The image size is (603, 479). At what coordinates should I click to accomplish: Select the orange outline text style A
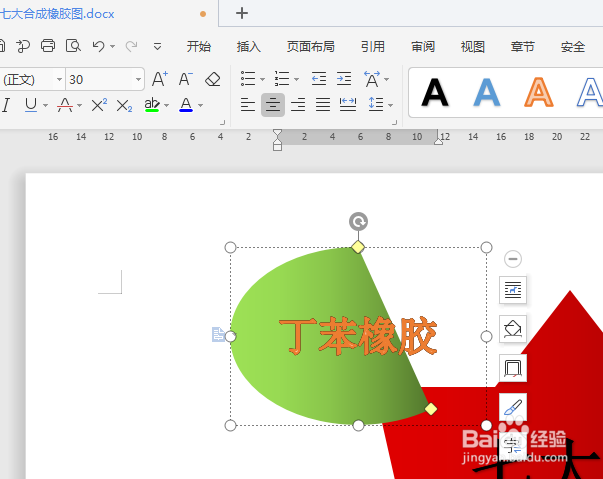[539, 92]
